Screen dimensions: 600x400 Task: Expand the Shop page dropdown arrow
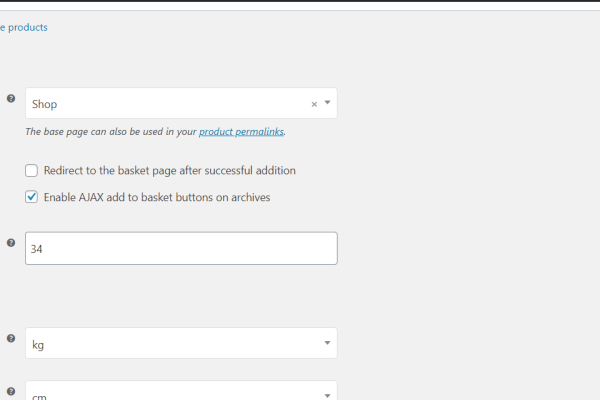tap(327, 103)
